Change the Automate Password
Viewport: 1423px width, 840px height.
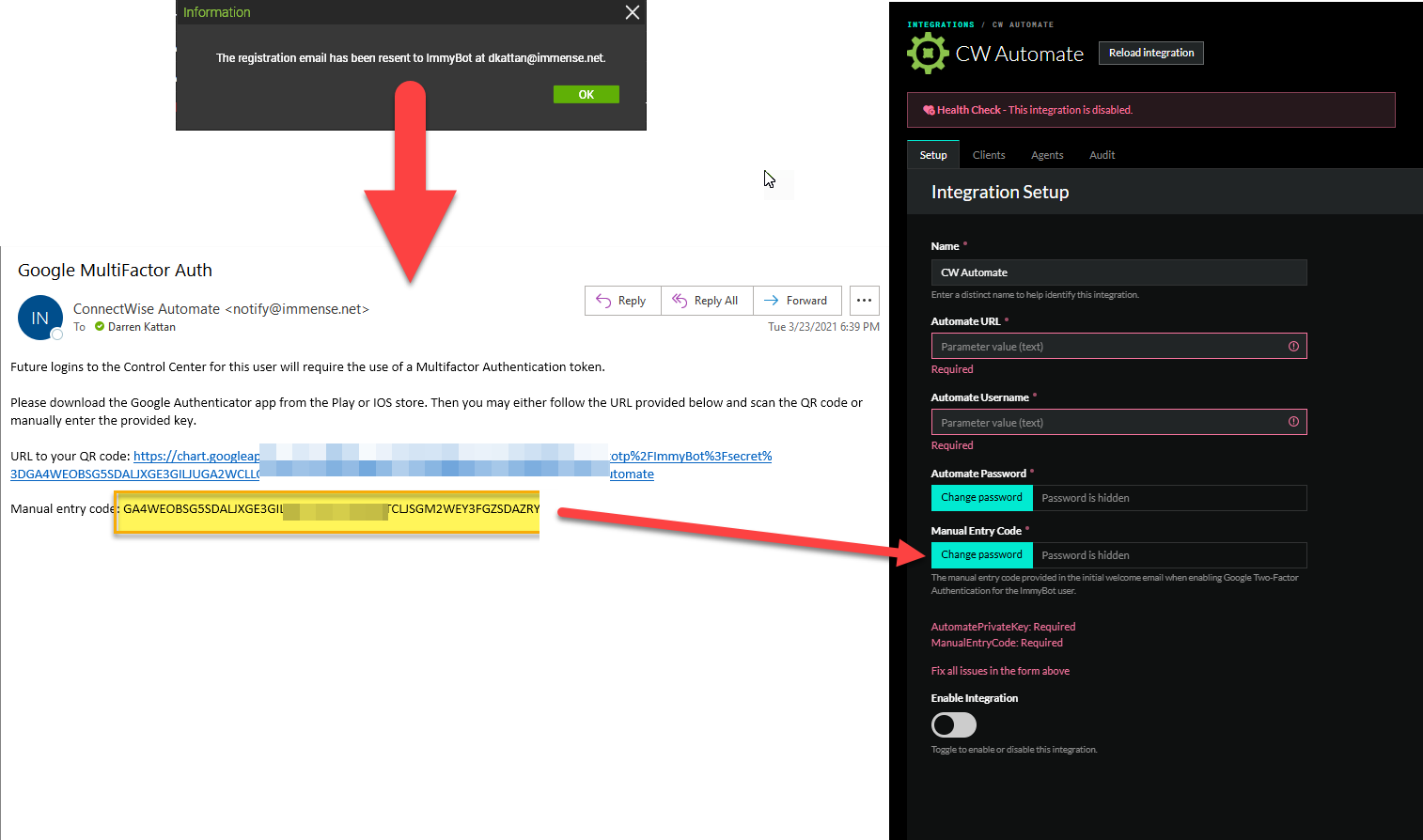coord(981,498)
